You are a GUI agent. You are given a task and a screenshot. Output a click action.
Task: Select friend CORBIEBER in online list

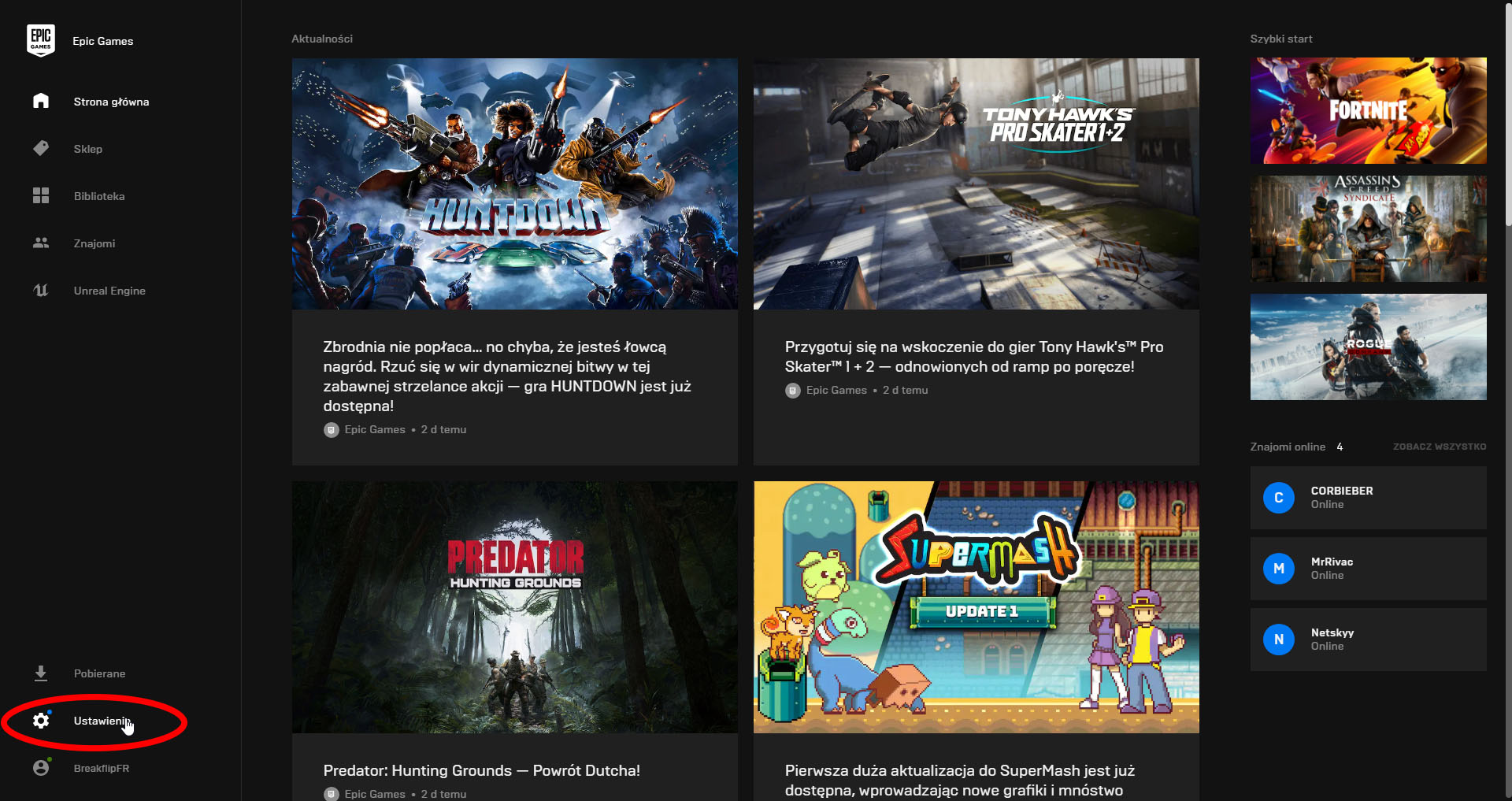[1368, 498]
